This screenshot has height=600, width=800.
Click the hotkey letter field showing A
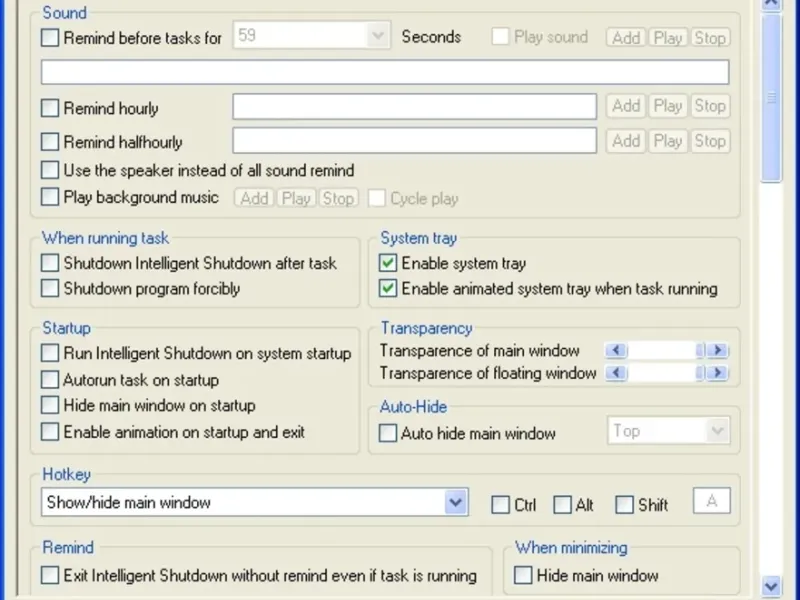pyautogui.click(x=712, y=501)
